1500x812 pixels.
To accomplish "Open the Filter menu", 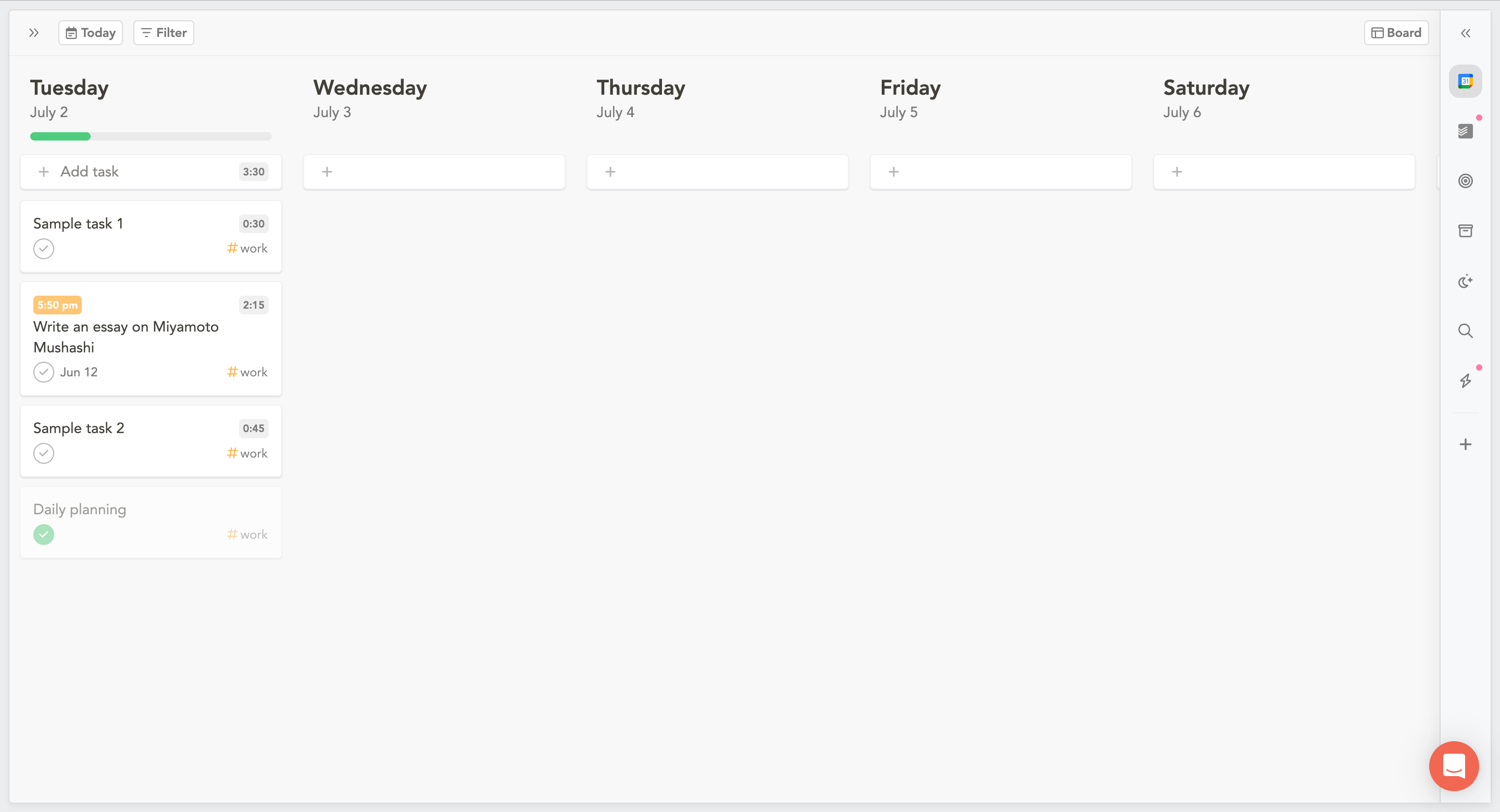I will click(x=164, y=33).
